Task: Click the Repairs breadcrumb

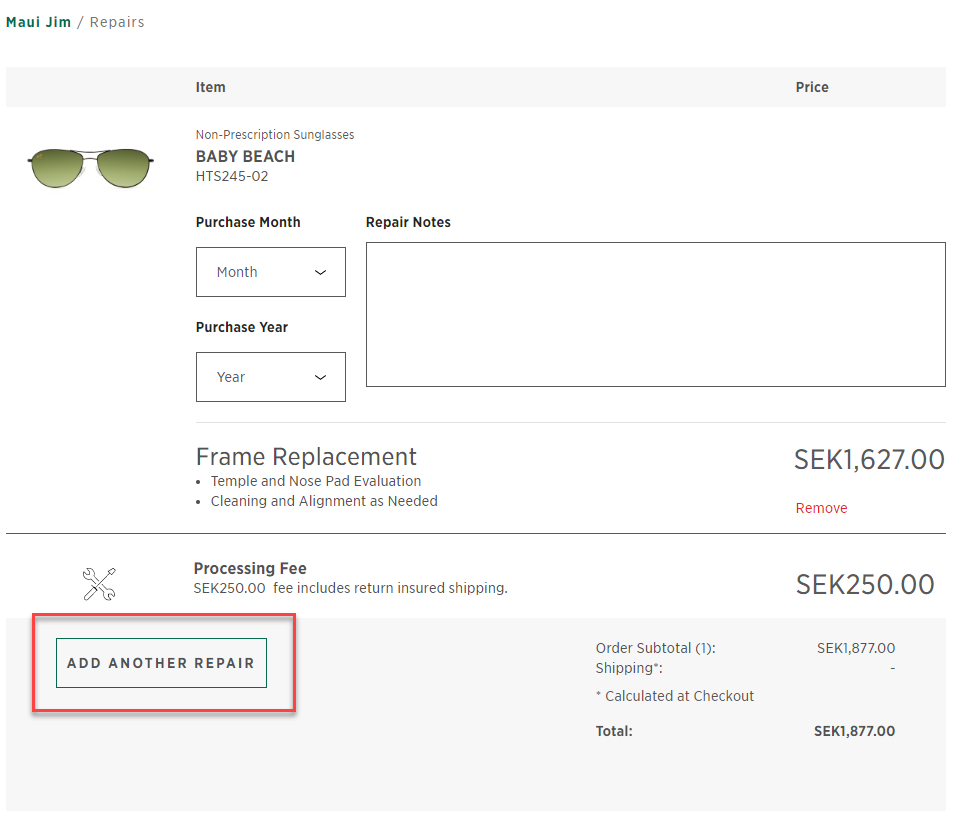Action: coord(117,22)
